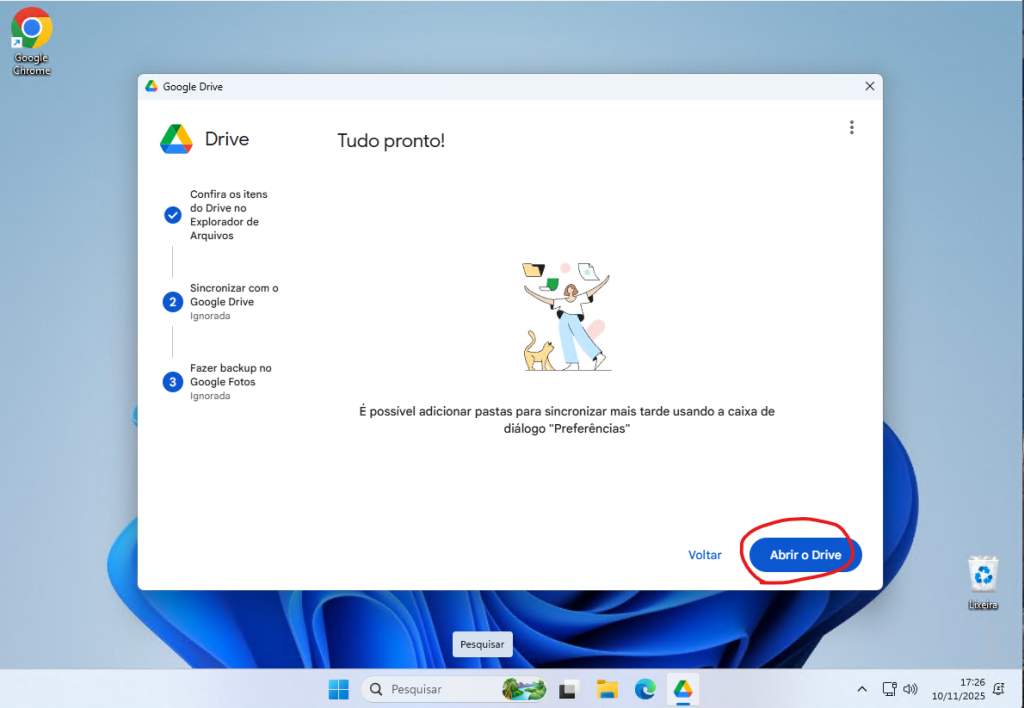Close the Google Drive setup window
The height and width of the screenshot is (708, 1024).
tap(869, 87)
